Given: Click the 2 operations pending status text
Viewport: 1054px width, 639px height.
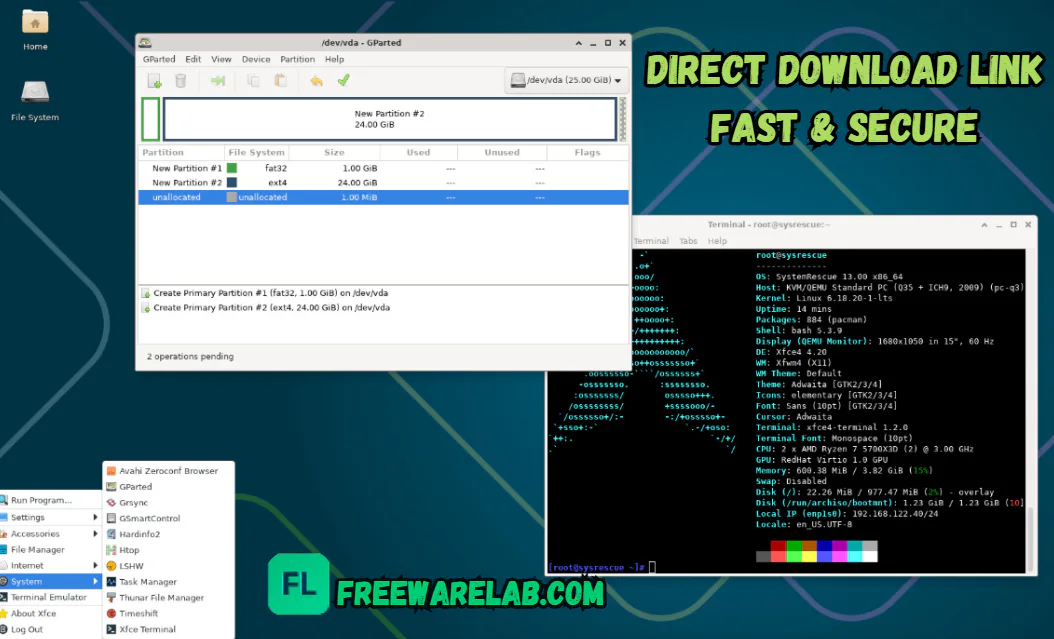Looking at the screenshot, I should (x=190, y=357).
